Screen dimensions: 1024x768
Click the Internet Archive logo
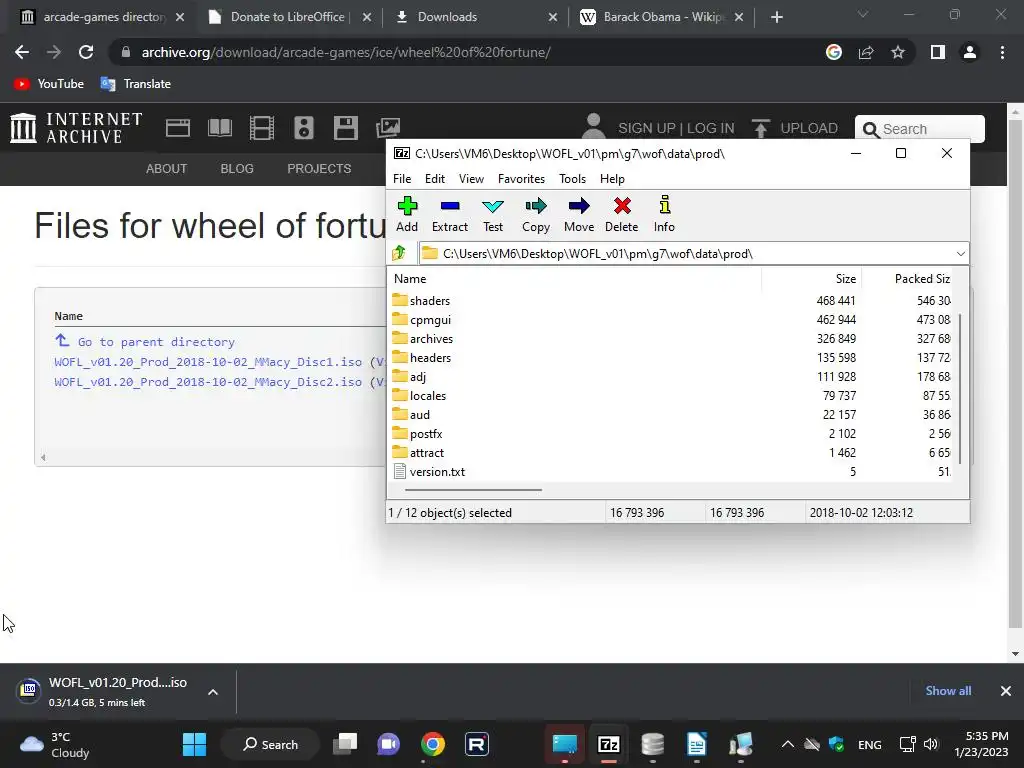(76, 127)
